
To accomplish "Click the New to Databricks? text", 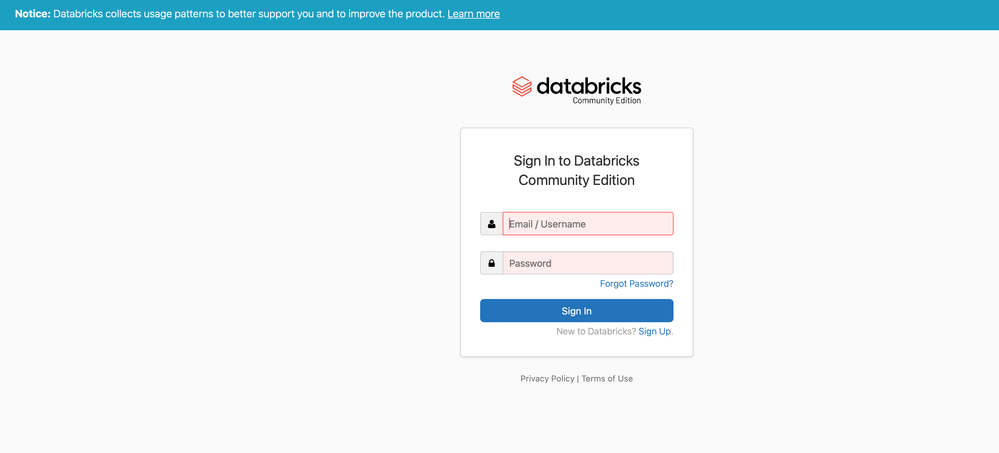I will click(x=596, y=331).
